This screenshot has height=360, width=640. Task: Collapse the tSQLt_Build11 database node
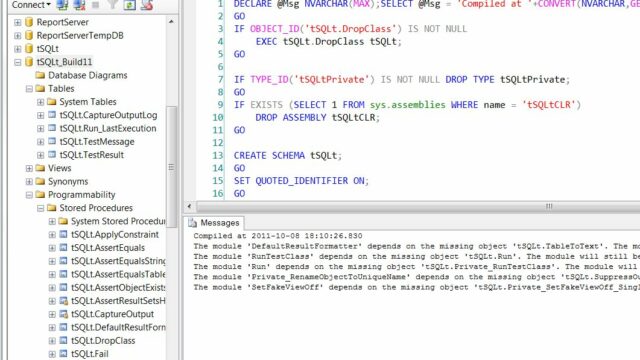coord(18,62)
